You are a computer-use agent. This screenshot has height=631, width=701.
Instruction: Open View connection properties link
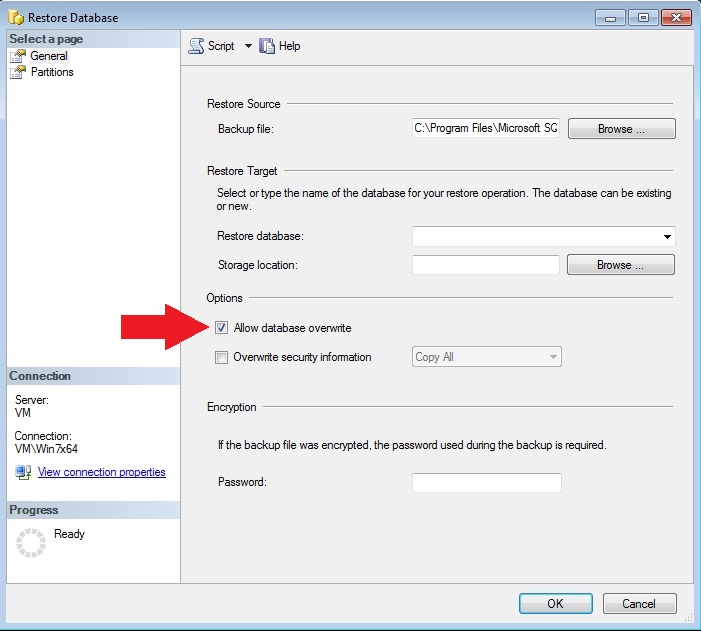101,472
